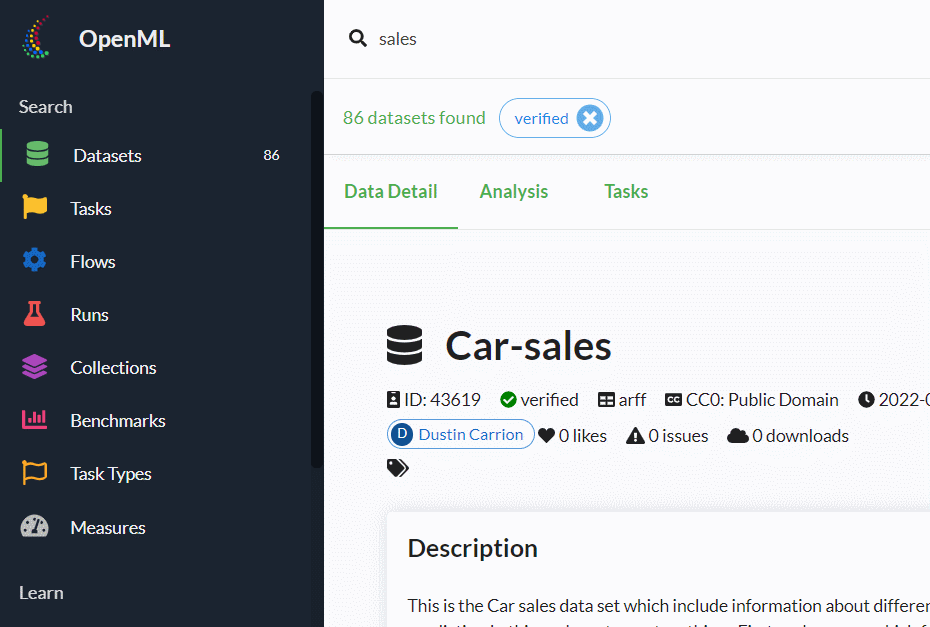Screen dimensions: 930x627
Task: Click the pink Benchmarks chart icon
Action: (35, 420)
